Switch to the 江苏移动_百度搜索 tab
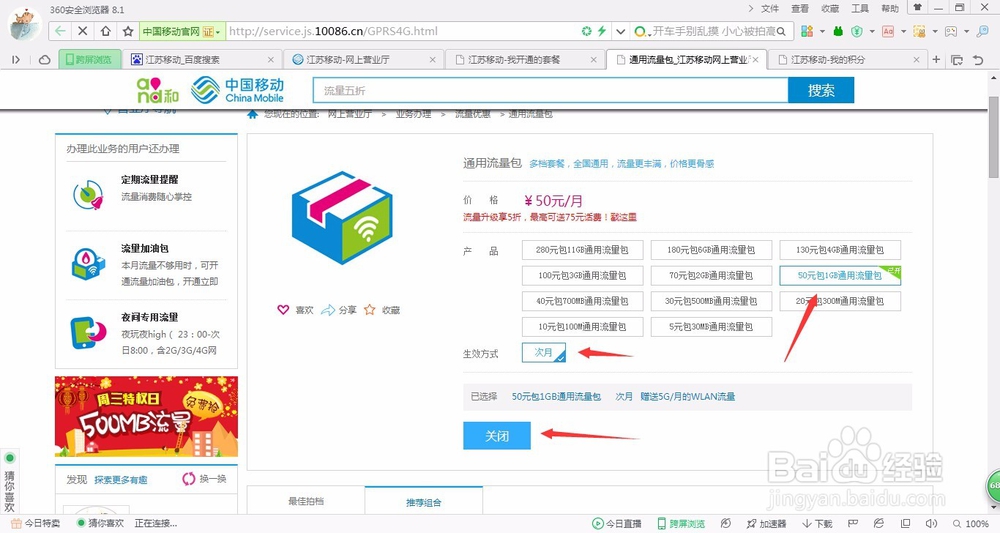The image size is (1000, 533). click(x=202, y=59)
